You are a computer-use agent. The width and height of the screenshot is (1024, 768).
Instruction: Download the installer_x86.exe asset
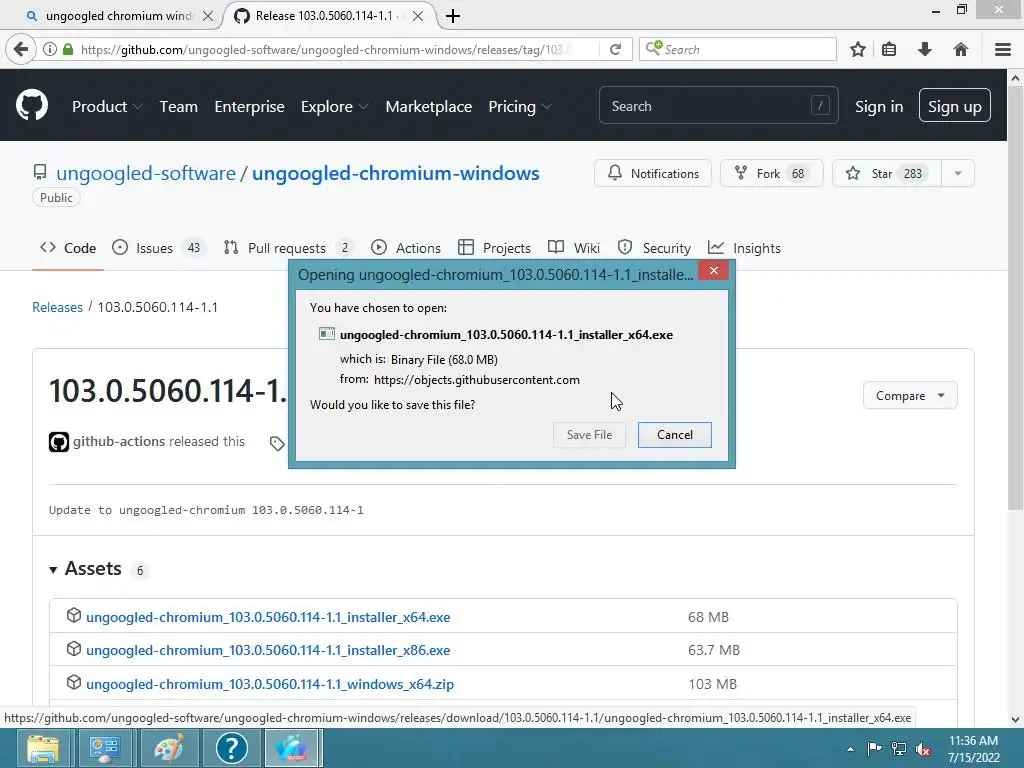268,650
